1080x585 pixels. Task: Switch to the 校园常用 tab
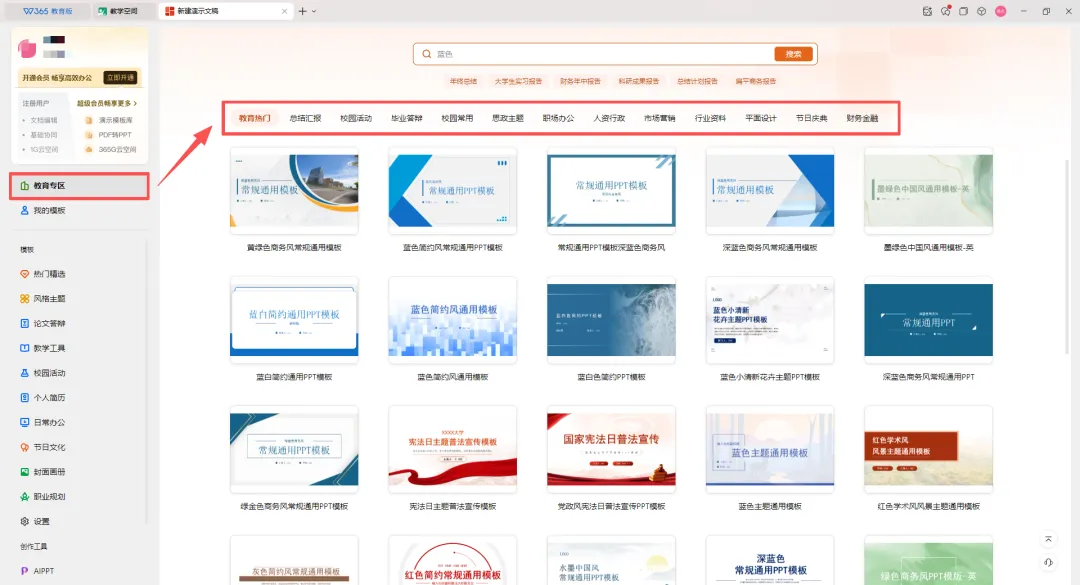457,118
